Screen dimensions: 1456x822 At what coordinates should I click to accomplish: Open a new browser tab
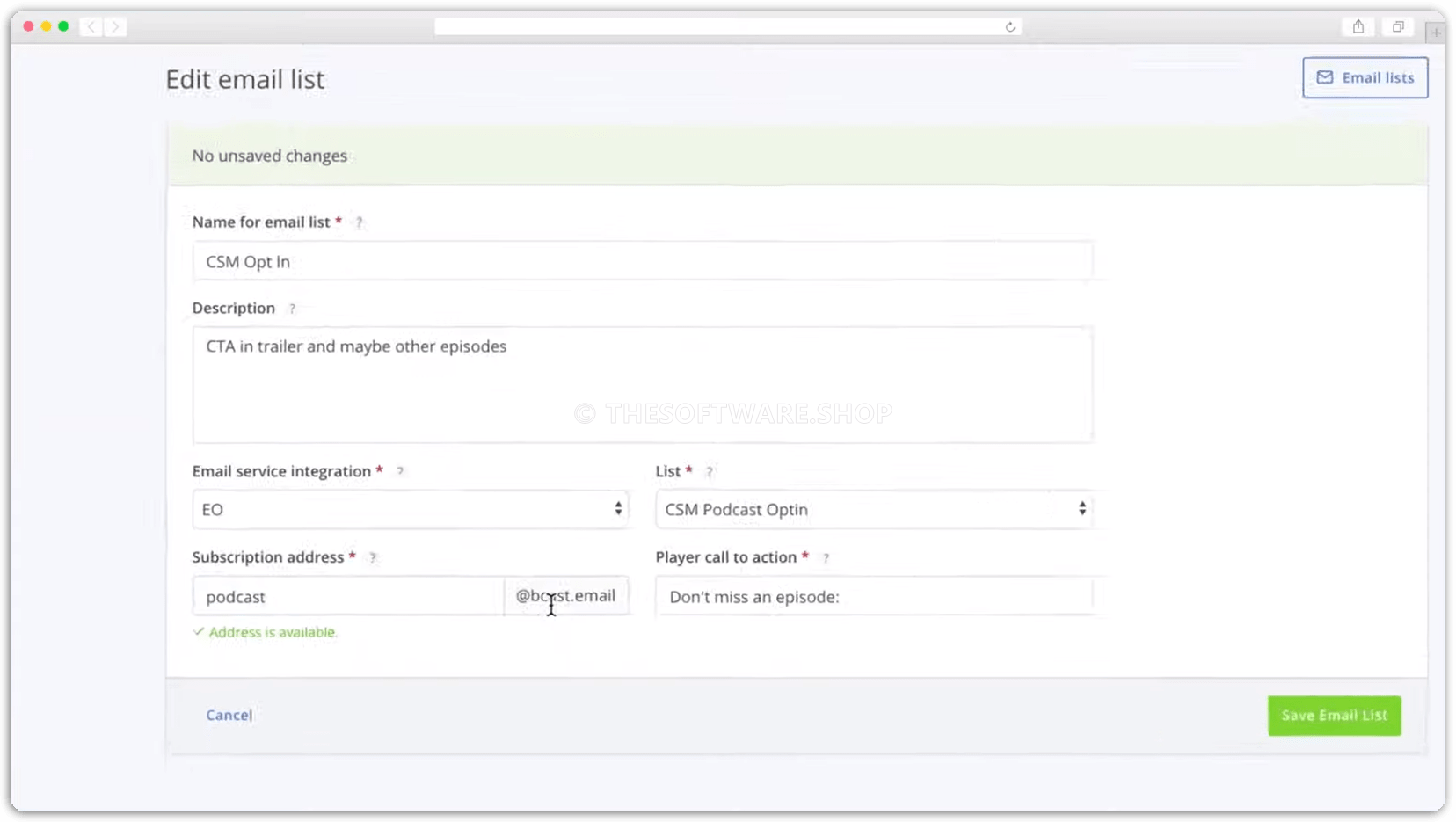[x=1437, y=31]
